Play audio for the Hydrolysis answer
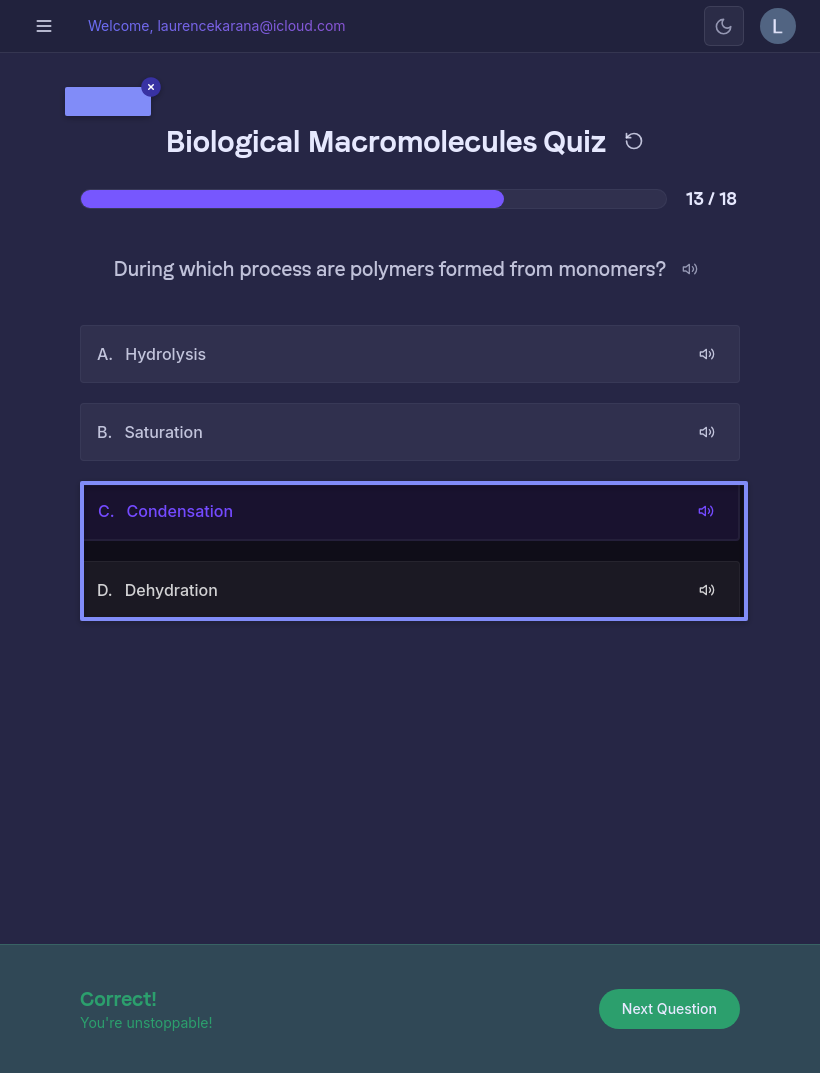Viewport: 820px width, 1073px height. click(x=707, y=354)
